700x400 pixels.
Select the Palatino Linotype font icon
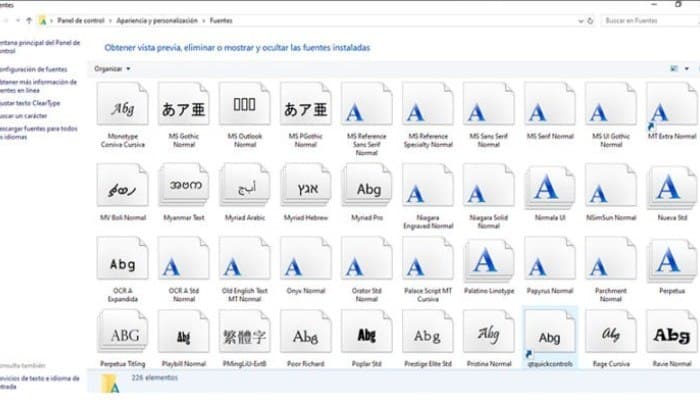tap(489, 259)
